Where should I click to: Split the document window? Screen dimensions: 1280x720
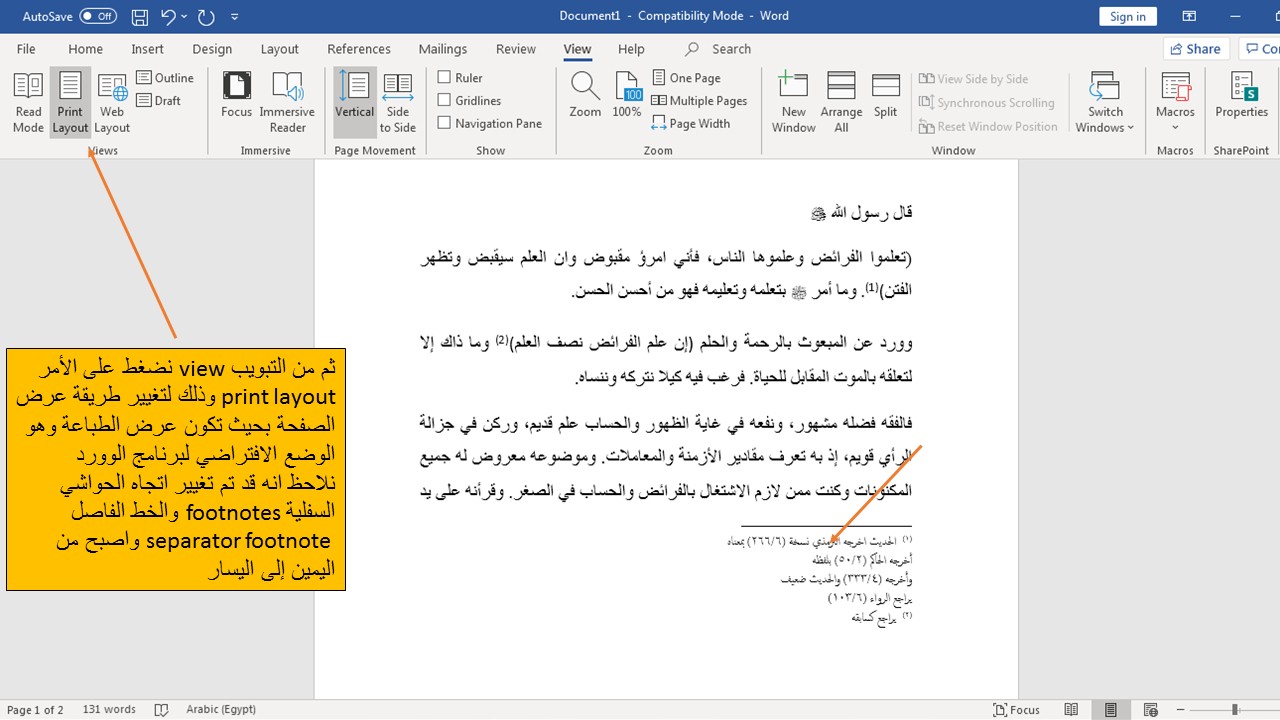885,95
